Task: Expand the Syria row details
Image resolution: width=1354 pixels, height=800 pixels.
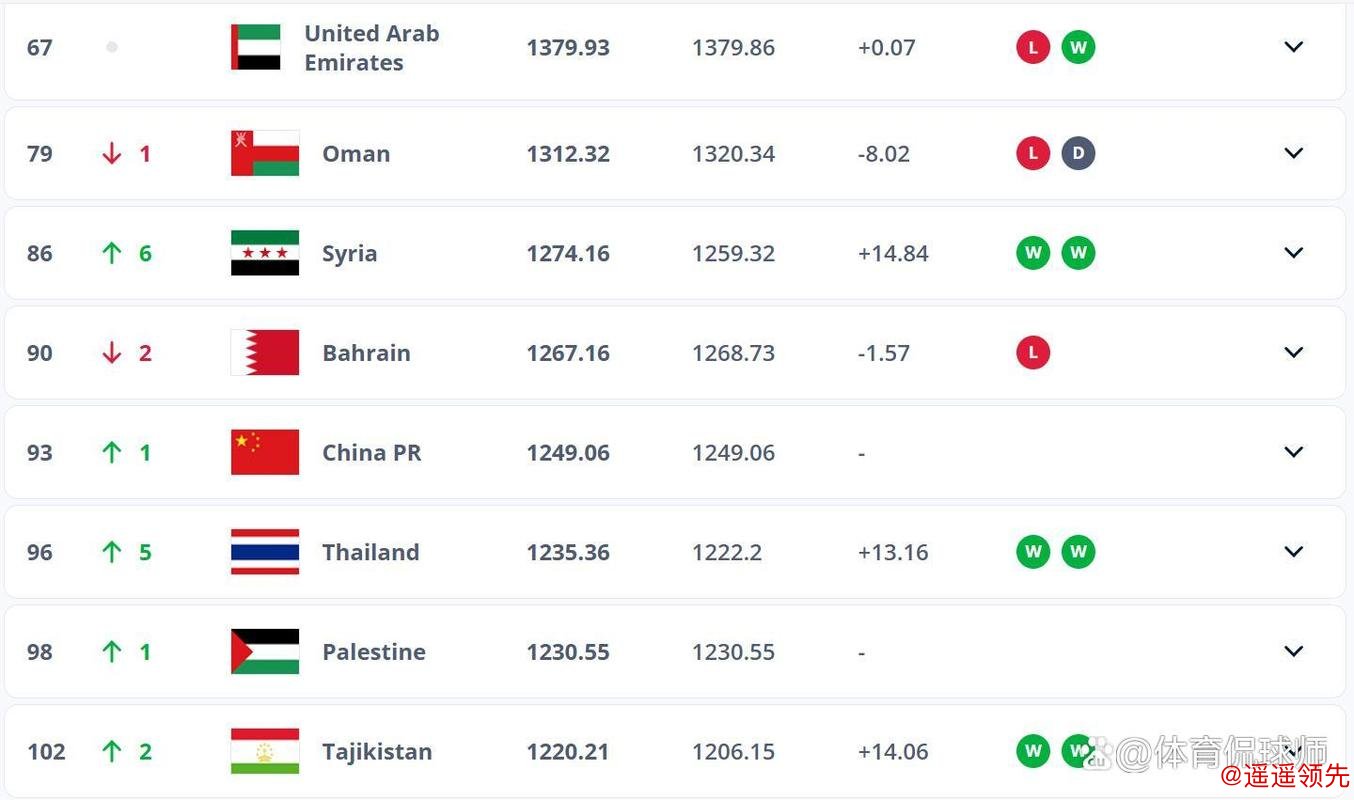Action: 1294,253
